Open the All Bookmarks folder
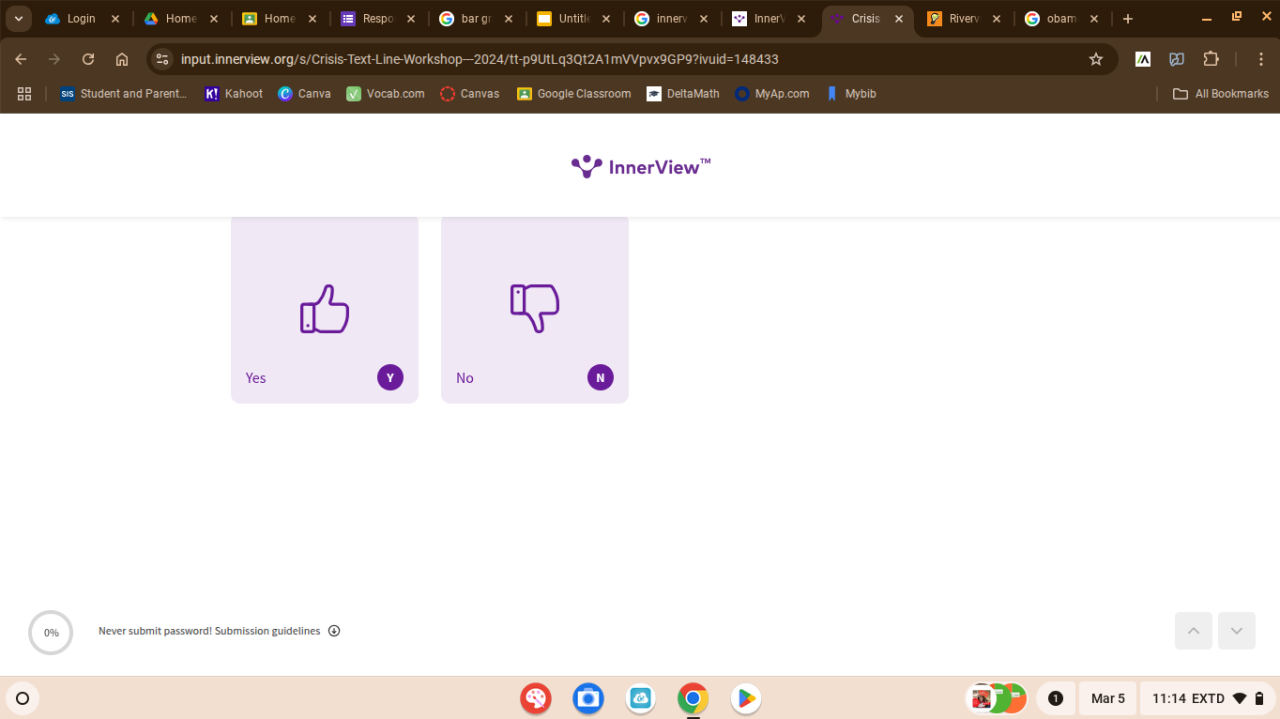Screen dimensions: 1280x719 coord(1221,94)
